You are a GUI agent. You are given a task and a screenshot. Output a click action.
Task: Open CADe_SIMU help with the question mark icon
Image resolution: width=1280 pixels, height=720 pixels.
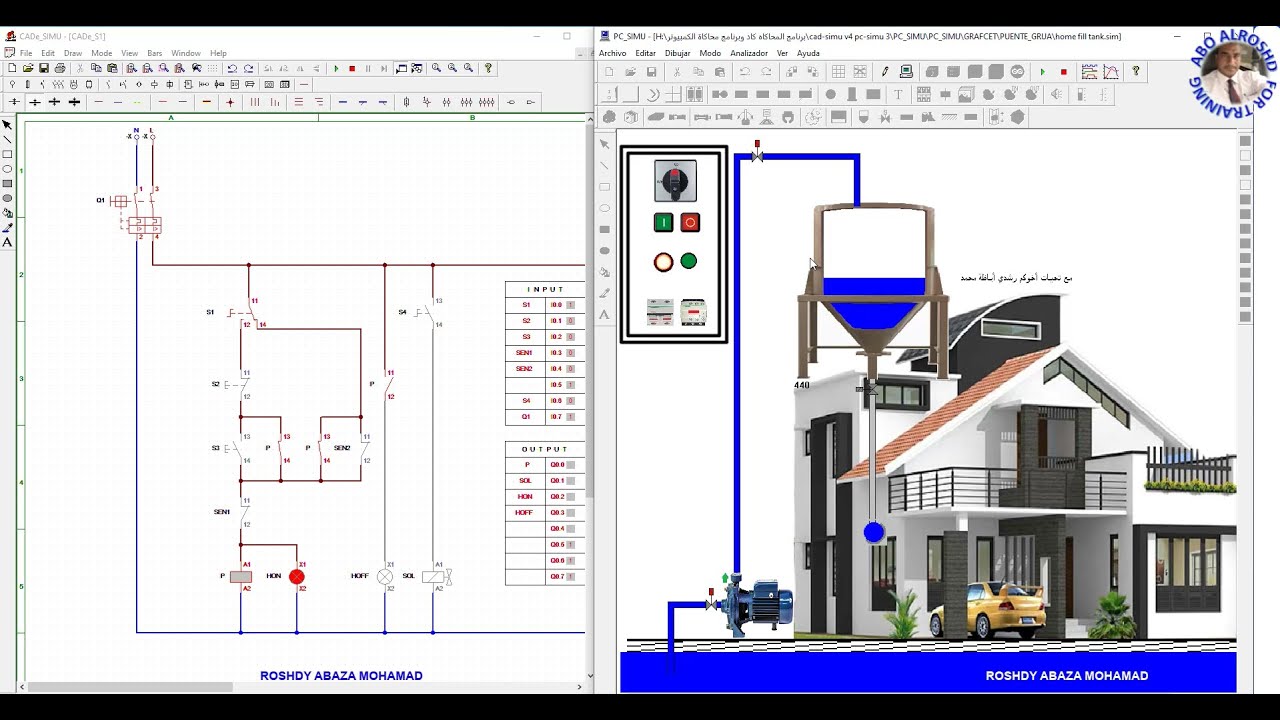click(488, 68)
